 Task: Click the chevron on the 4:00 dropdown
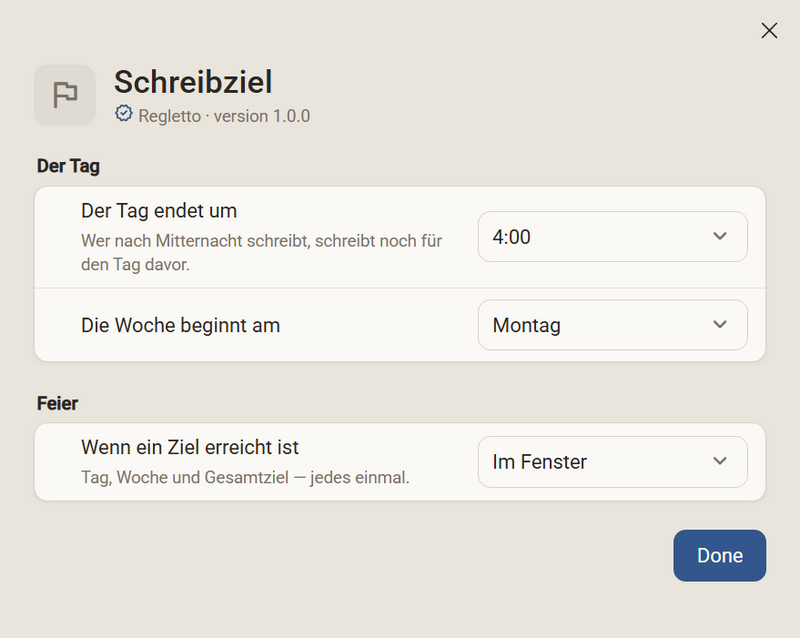coord(720,236)
